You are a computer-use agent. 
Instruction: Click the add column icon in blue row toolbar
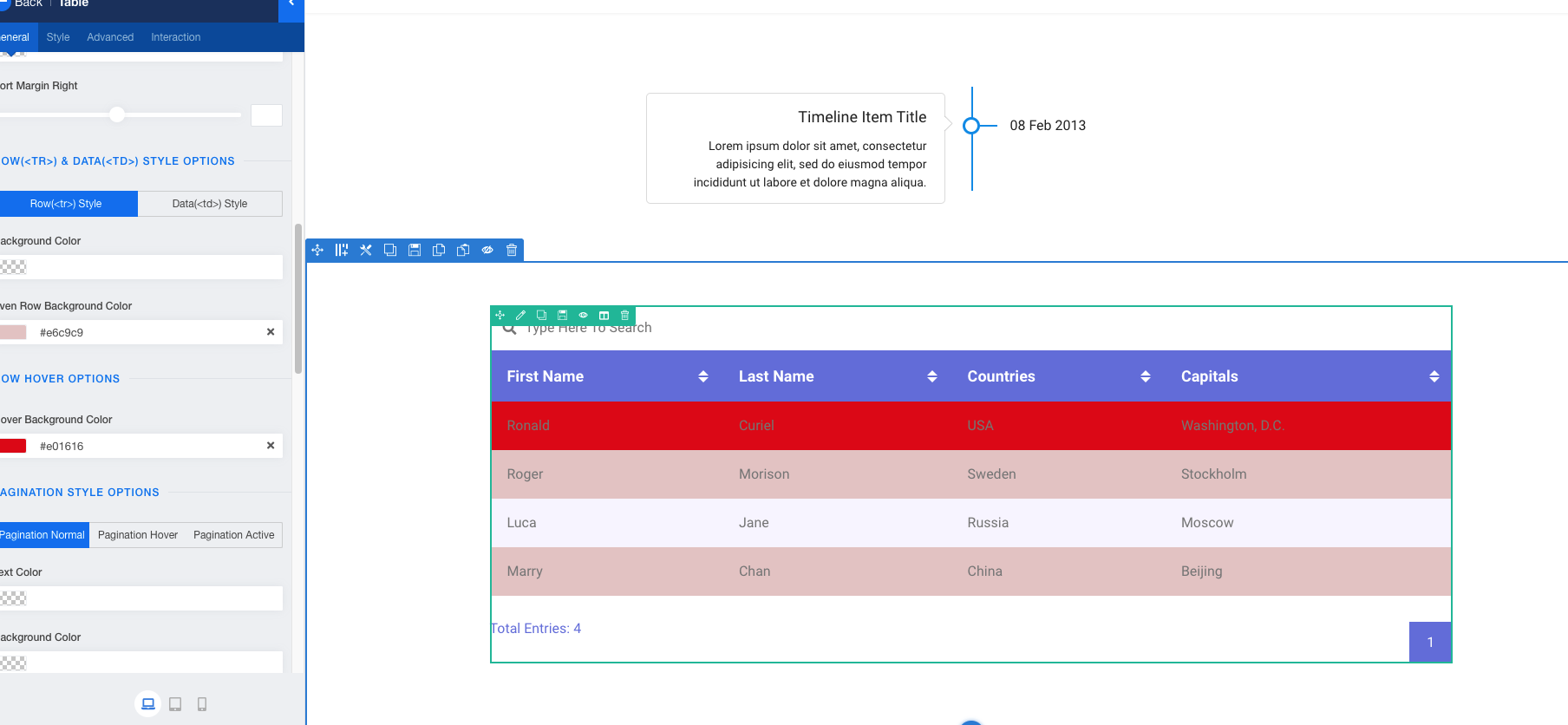point(342,251)
